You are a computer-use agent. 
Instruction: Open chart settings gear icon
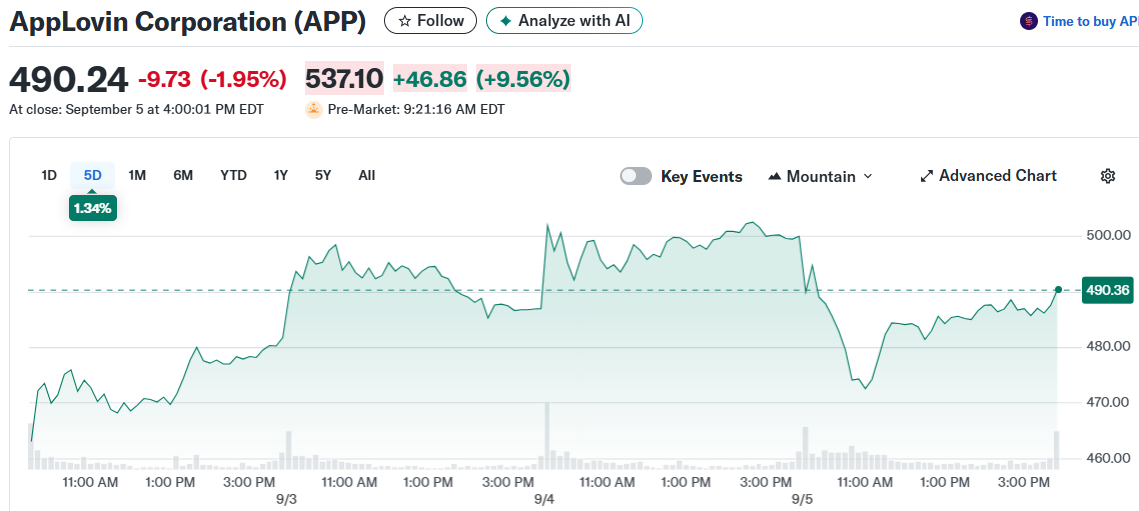coord(1108,176)
